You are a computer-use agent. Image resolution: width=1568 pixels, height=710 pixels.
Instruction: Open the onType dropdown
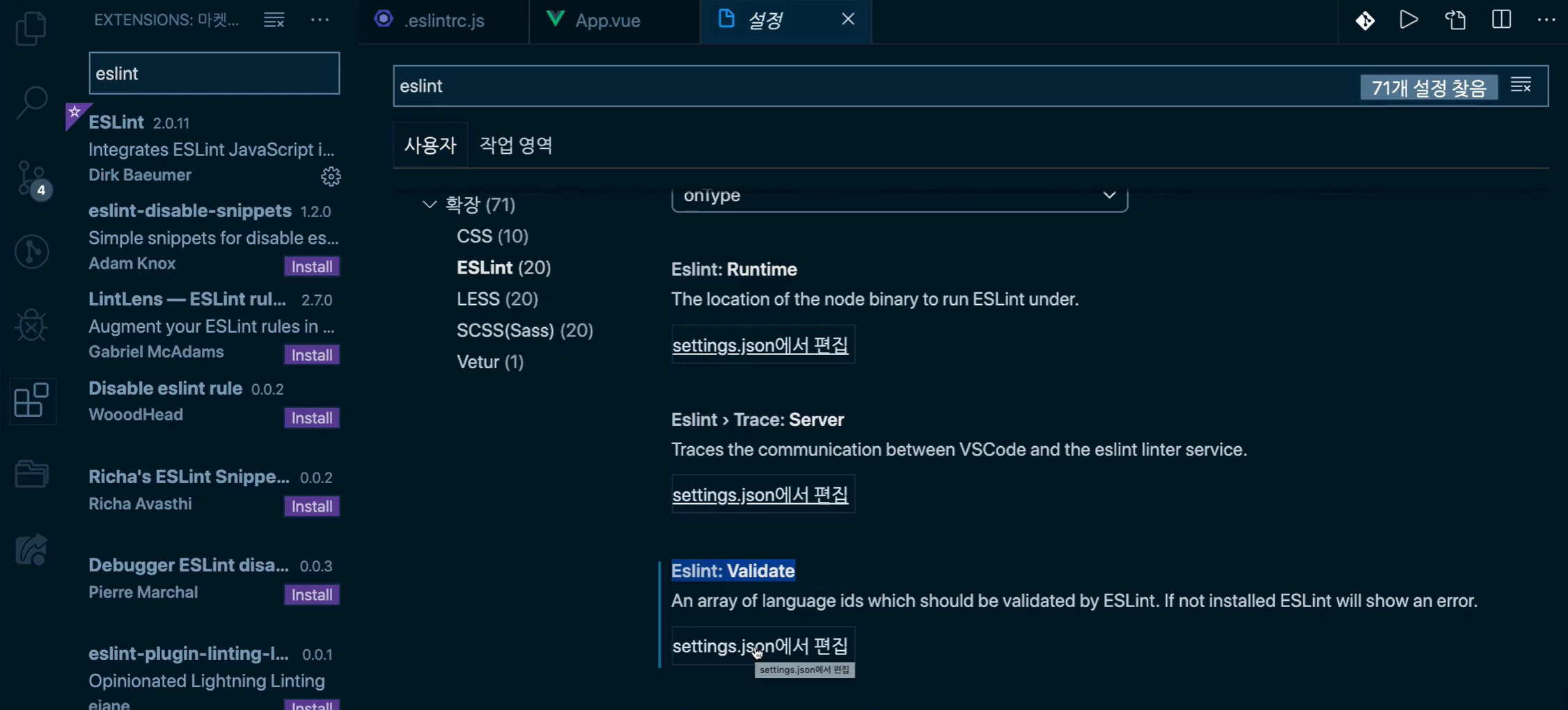pos(900,196)
